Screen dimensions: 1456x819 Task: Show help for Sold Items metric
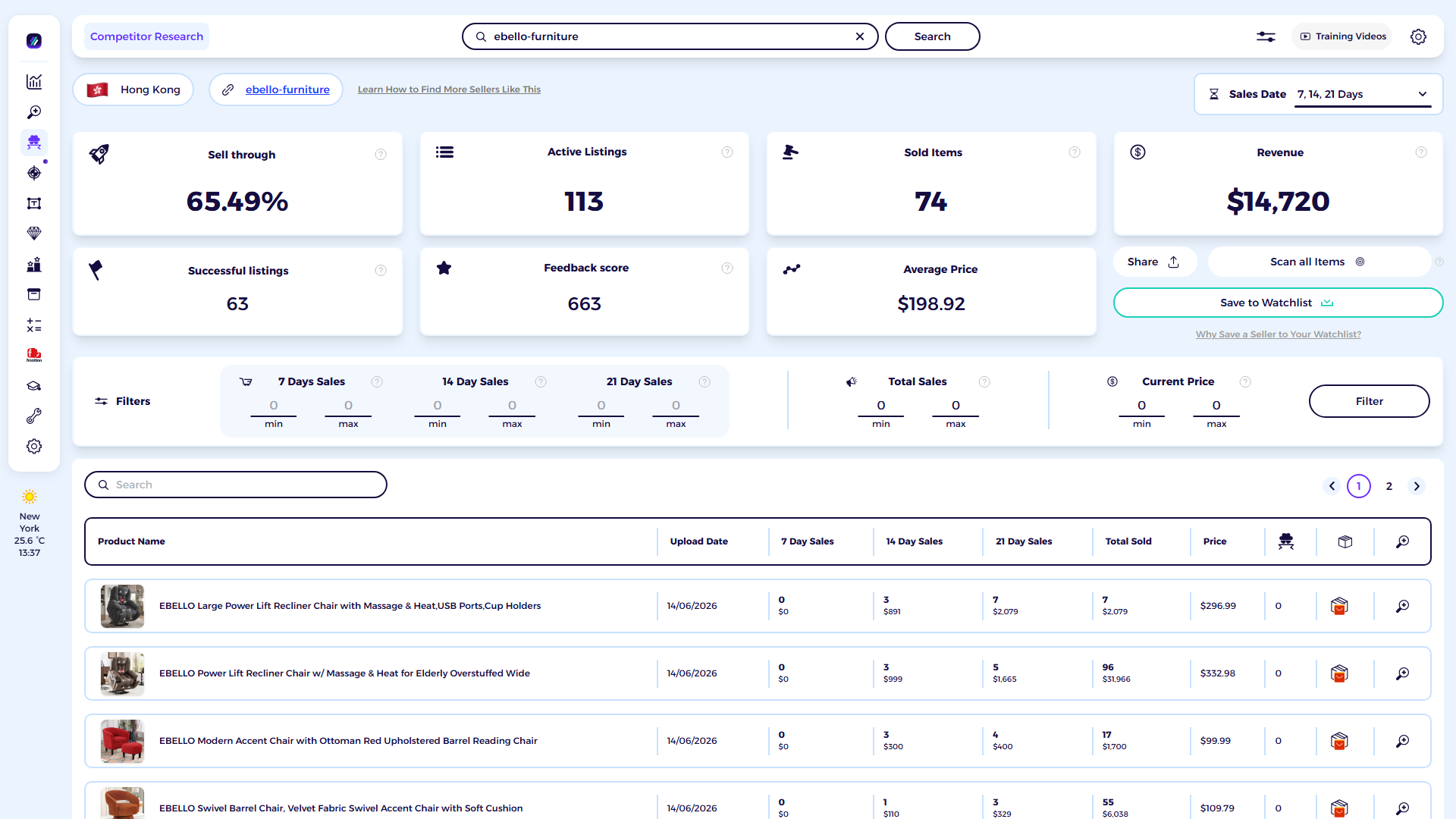tap(1075, 152)
